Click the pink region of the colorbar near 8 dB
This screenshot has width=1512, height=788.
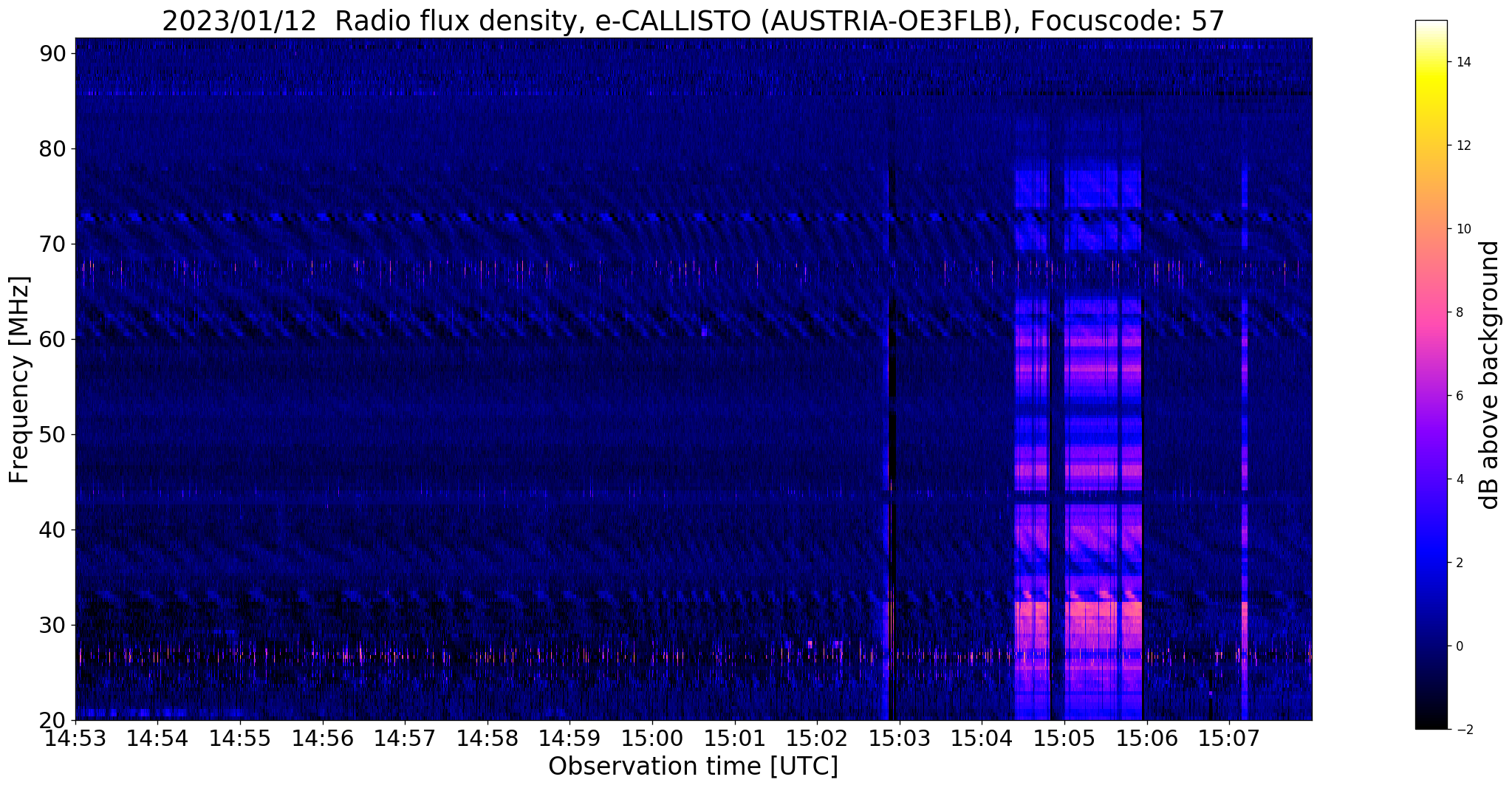1431,312
